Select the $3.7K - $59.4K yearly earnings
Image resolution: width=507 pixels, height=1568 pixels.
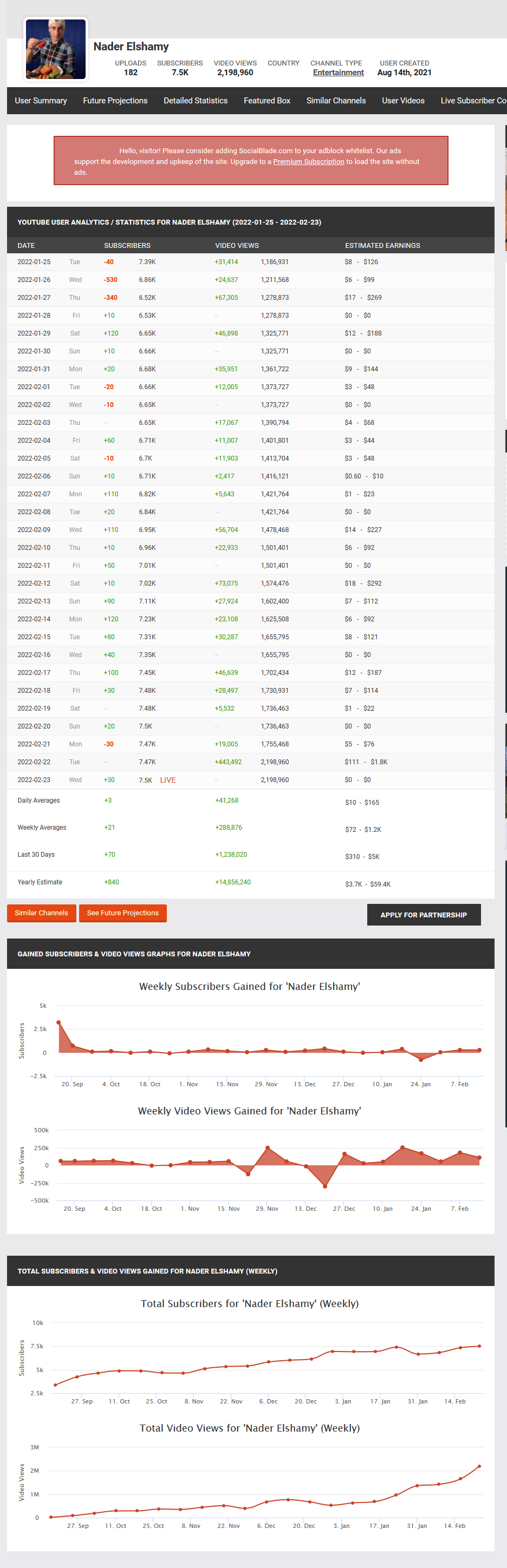(368, 884)
